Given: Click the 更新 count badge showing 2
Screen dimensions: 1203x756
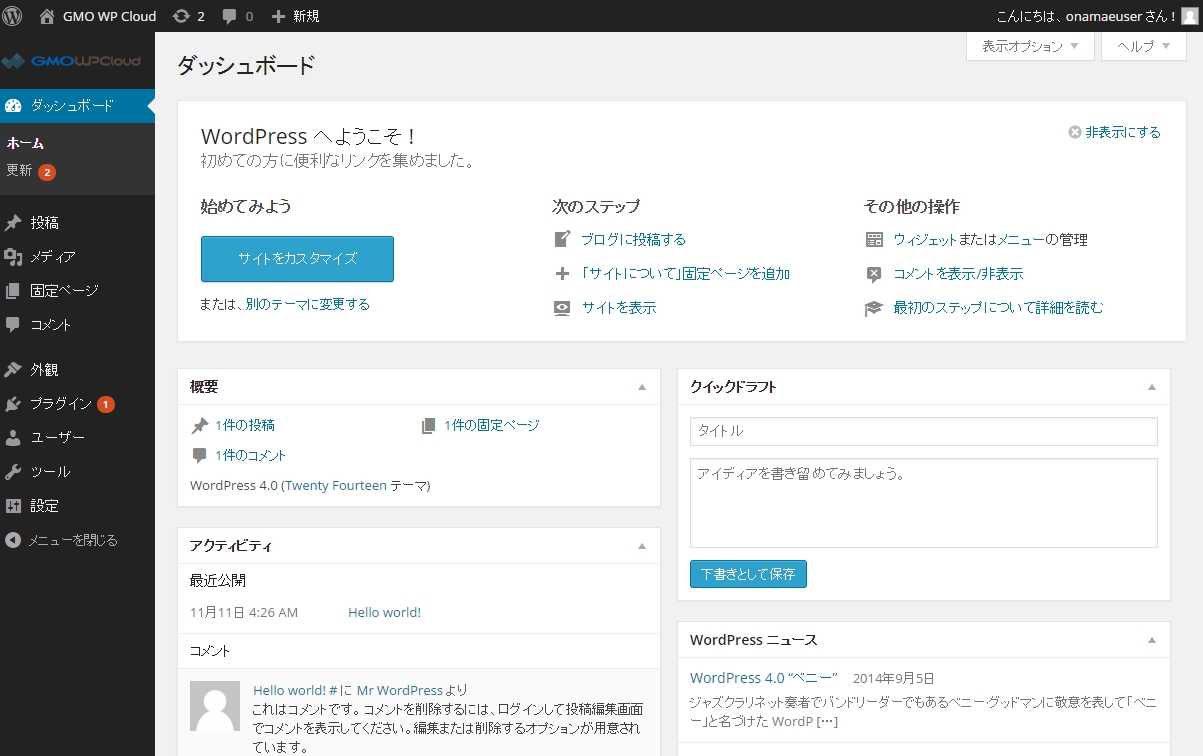Looking at the screenshot, I should click(47, 172).
